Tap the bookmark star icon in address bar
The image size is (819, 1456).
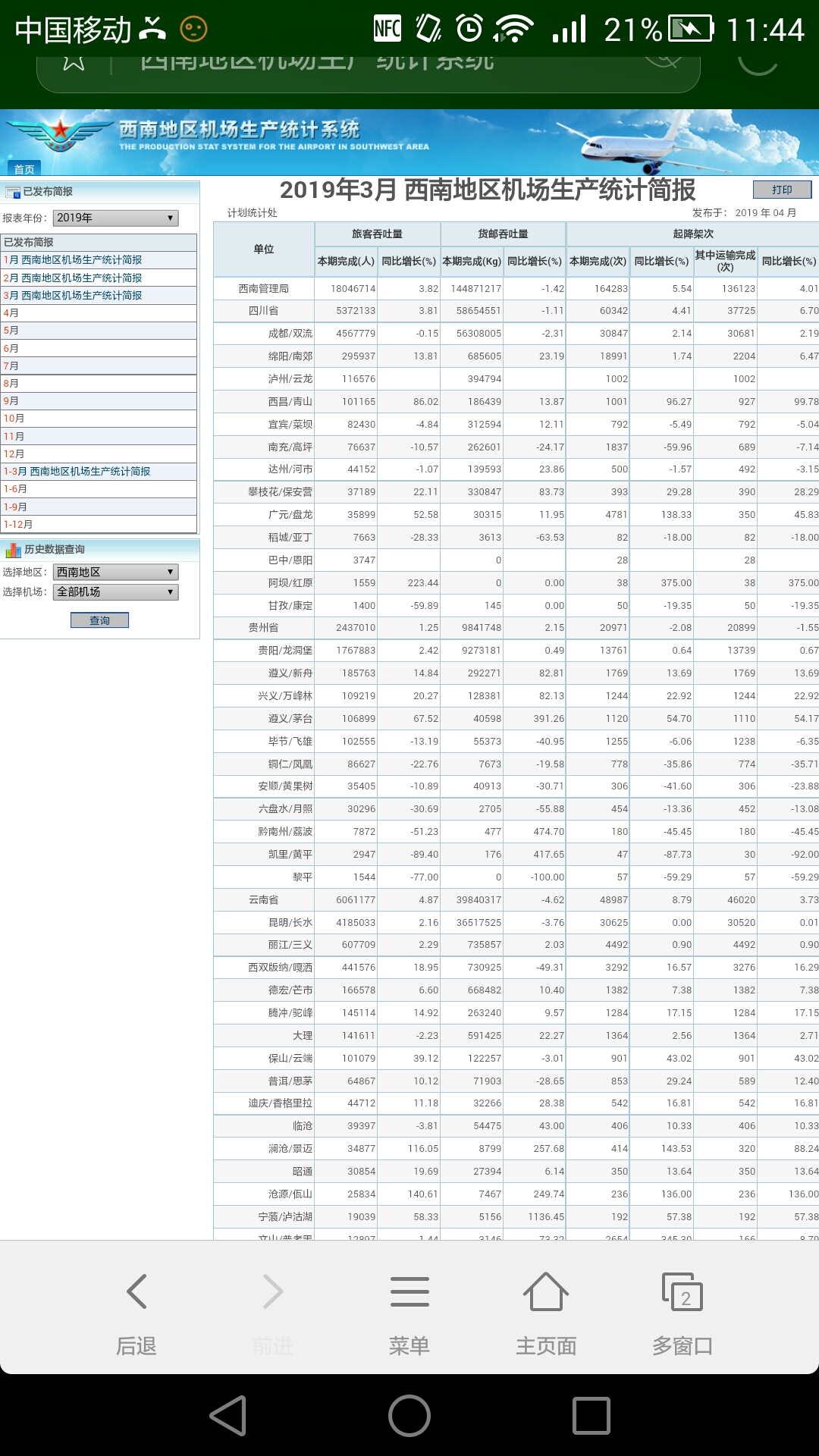click(x=74, y=62)
